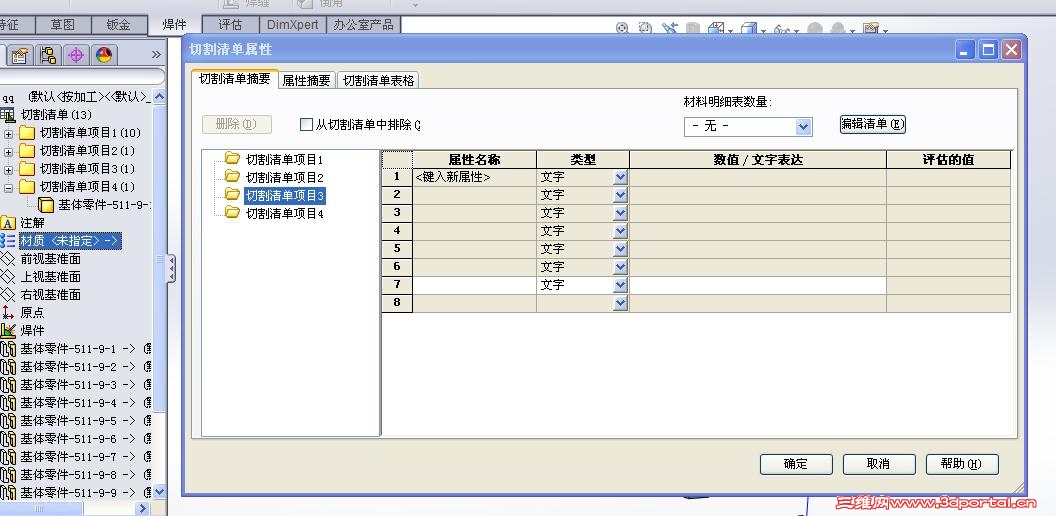Switch to 钣金 command tab
The image size is (1056, 516).
click(x=118, y=25)
